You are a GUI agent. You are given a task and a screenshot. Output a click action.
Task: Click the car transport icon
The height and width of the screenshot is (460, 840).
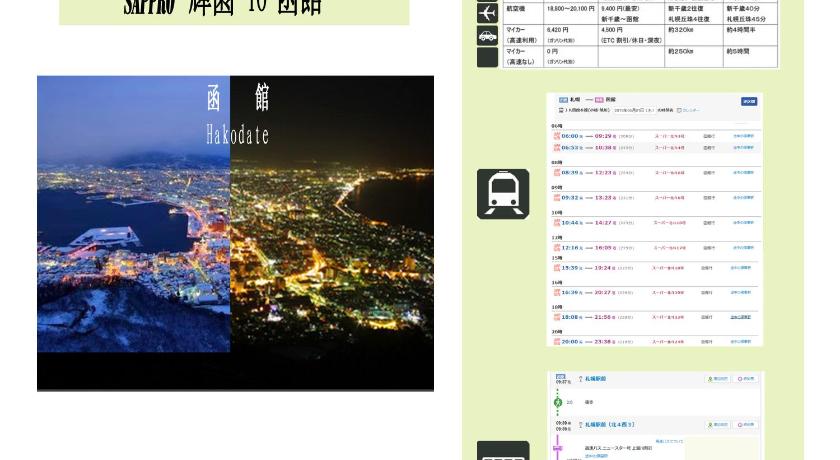487,36
